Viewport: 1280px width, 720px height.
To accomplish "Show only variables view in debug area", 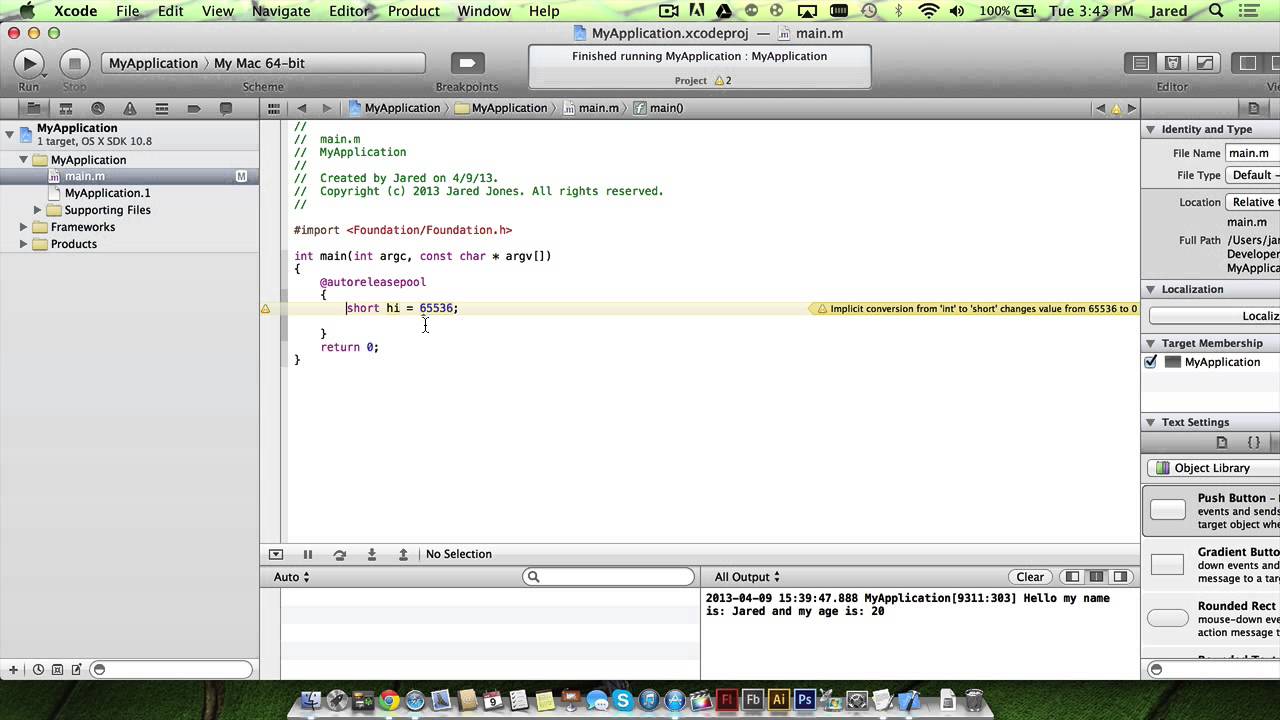I will pos(1072,577).
